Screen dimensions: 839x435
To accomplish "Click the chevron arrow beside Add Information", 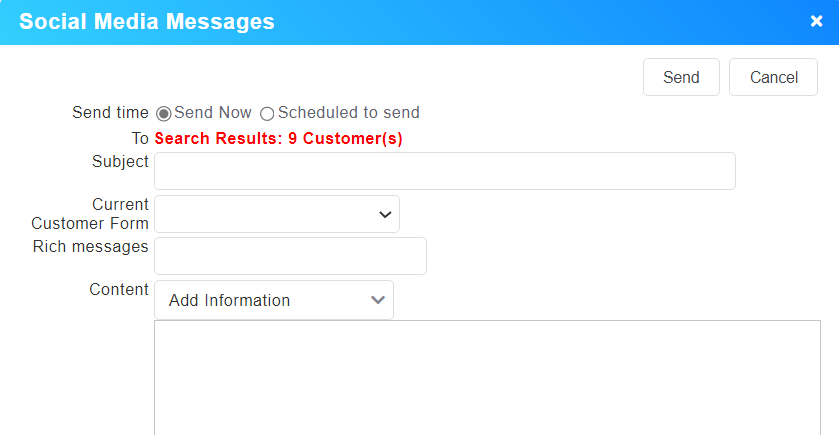I will [378, 300].
